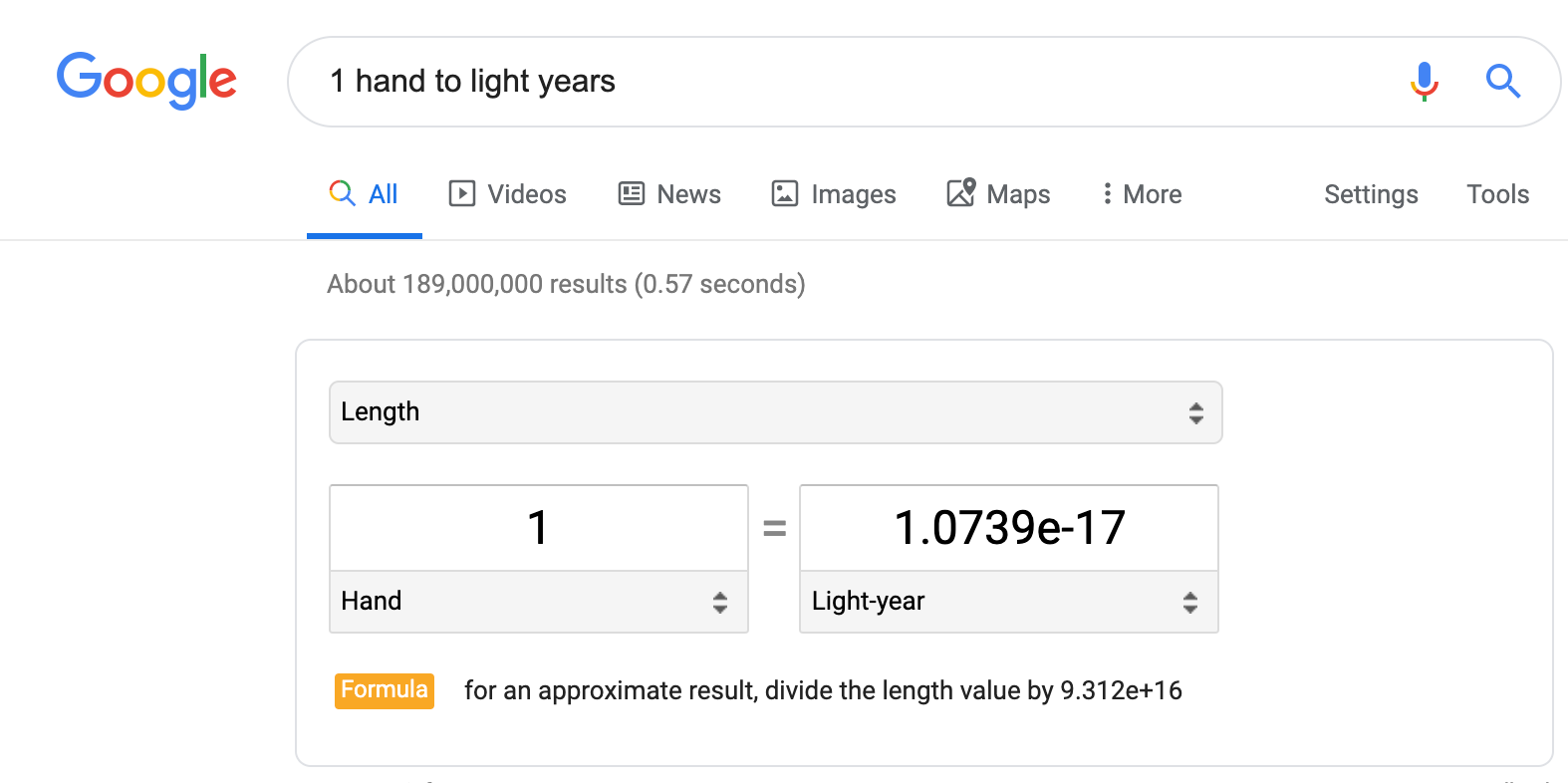This screenshot has width=1568, height=783.
Task: Open the Hand unit dropdown
Action: (x=539, y=602)
